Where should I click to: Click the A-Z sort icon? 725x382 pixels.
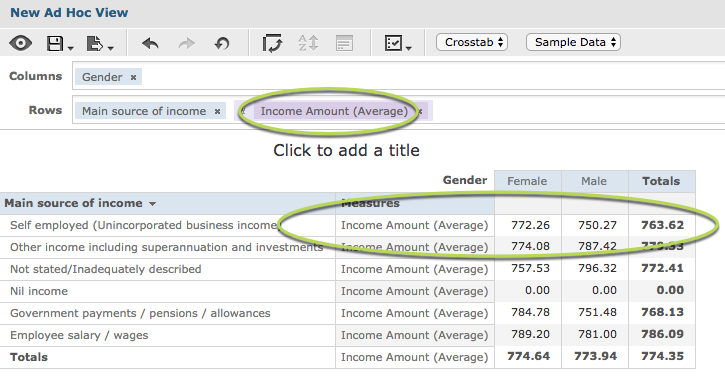(308, 43)
